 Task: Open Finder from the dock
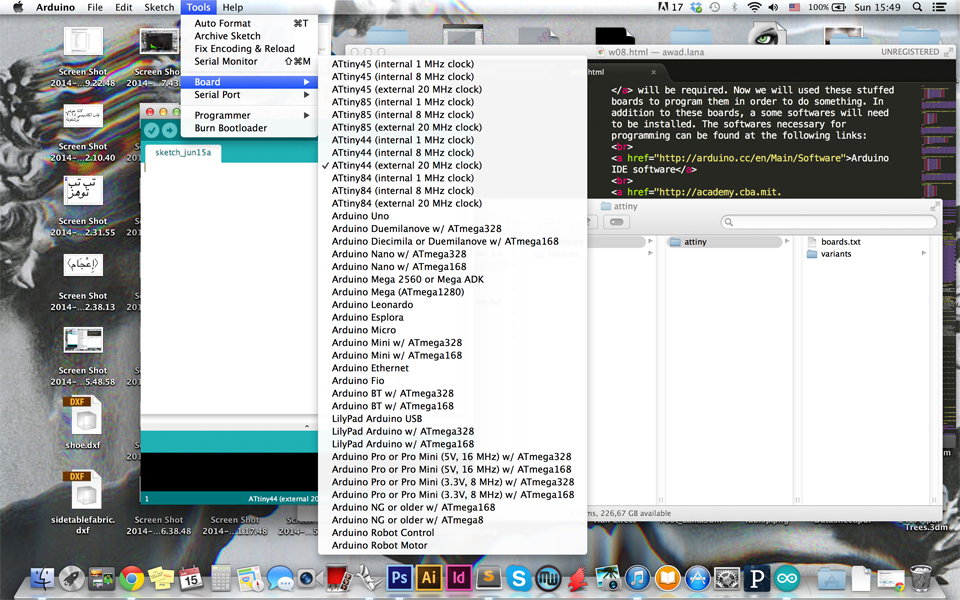(x=43, y=579)
